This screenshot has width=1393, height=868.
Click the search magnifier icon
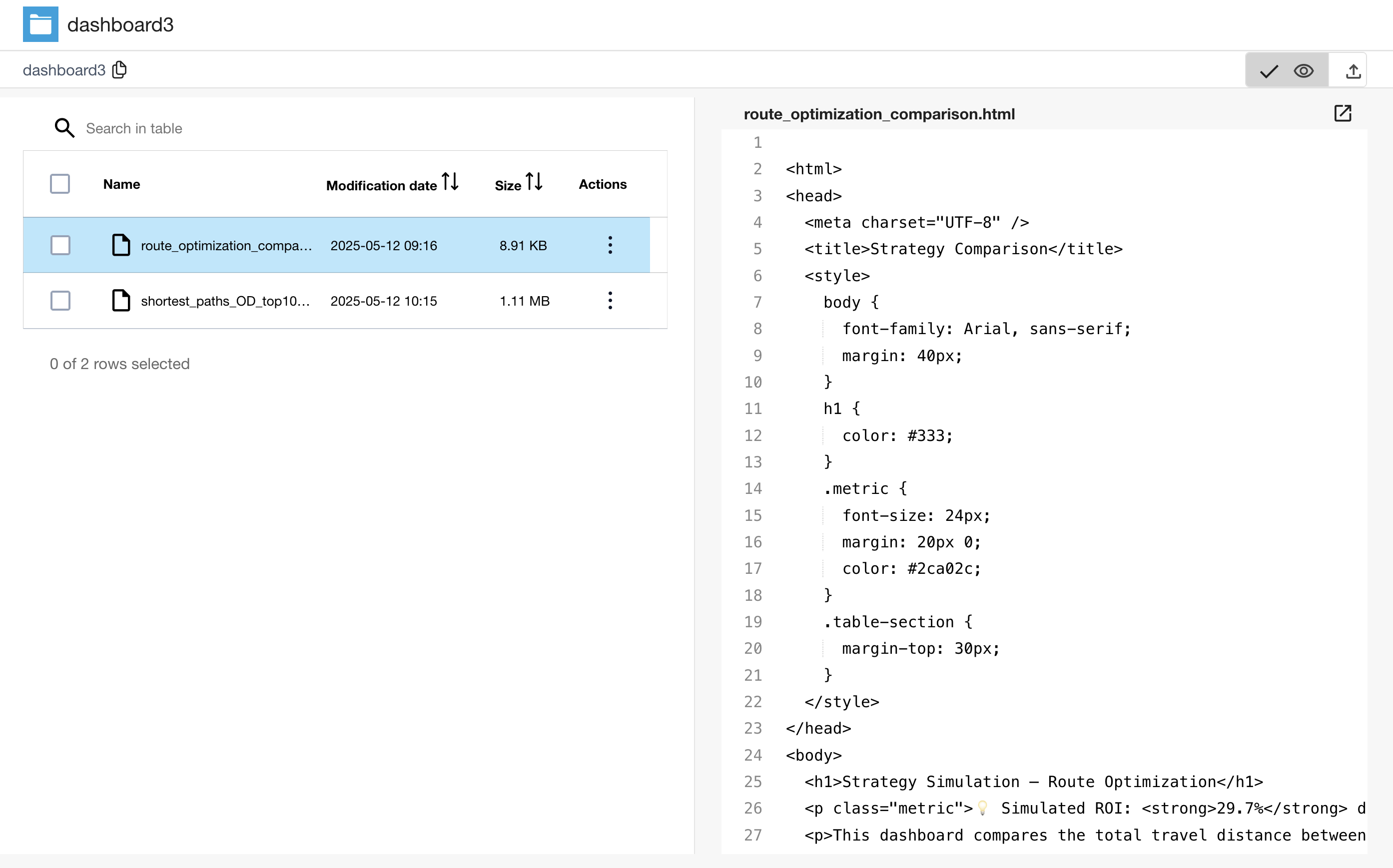pos(64,128)
